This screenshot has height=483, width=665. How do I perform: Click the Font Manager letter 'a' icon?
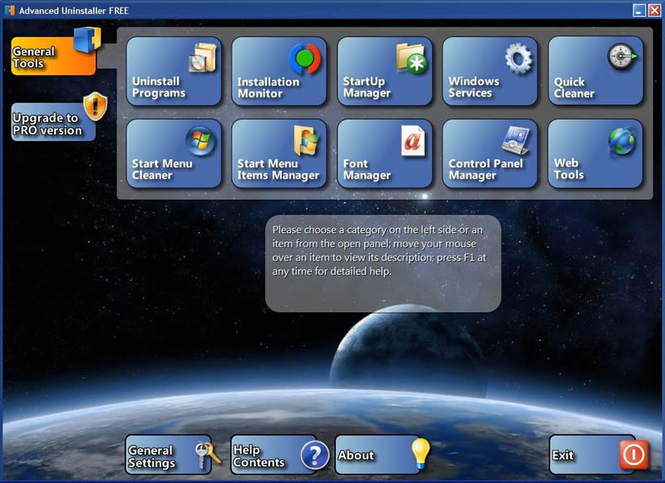[x=413, y=140]
